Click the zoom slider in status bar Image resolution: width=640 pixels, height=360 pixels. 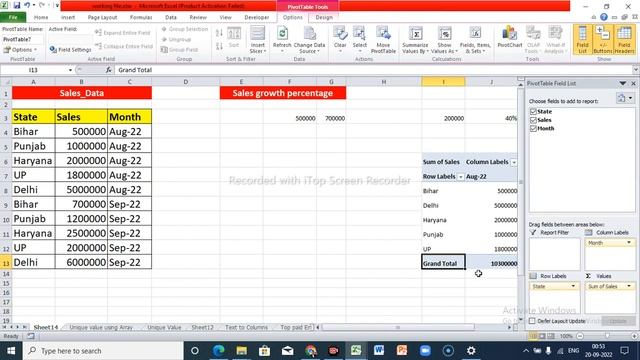click(607, 336)
